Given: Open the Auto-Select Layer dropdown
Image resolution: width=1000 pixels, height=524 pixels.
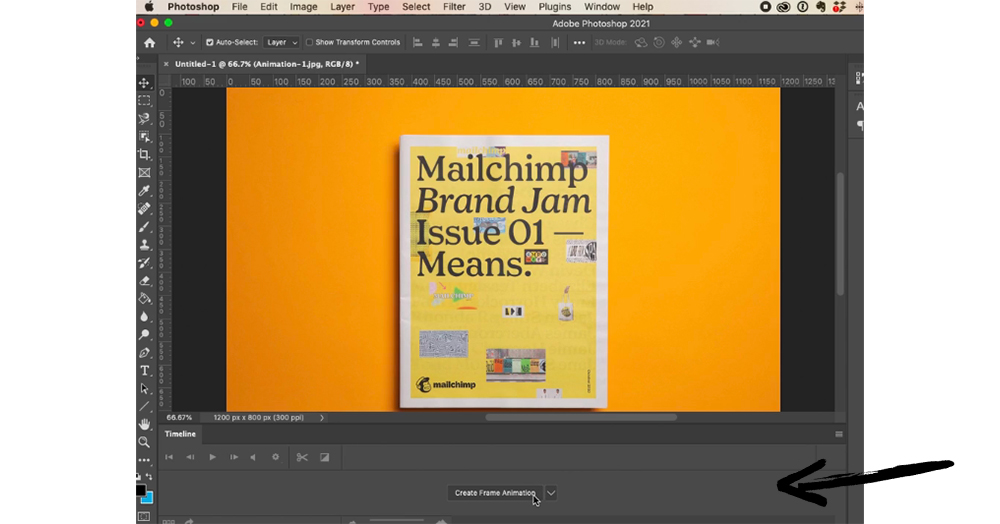Looking at the screenshot, I should click(x=282, y=43).
